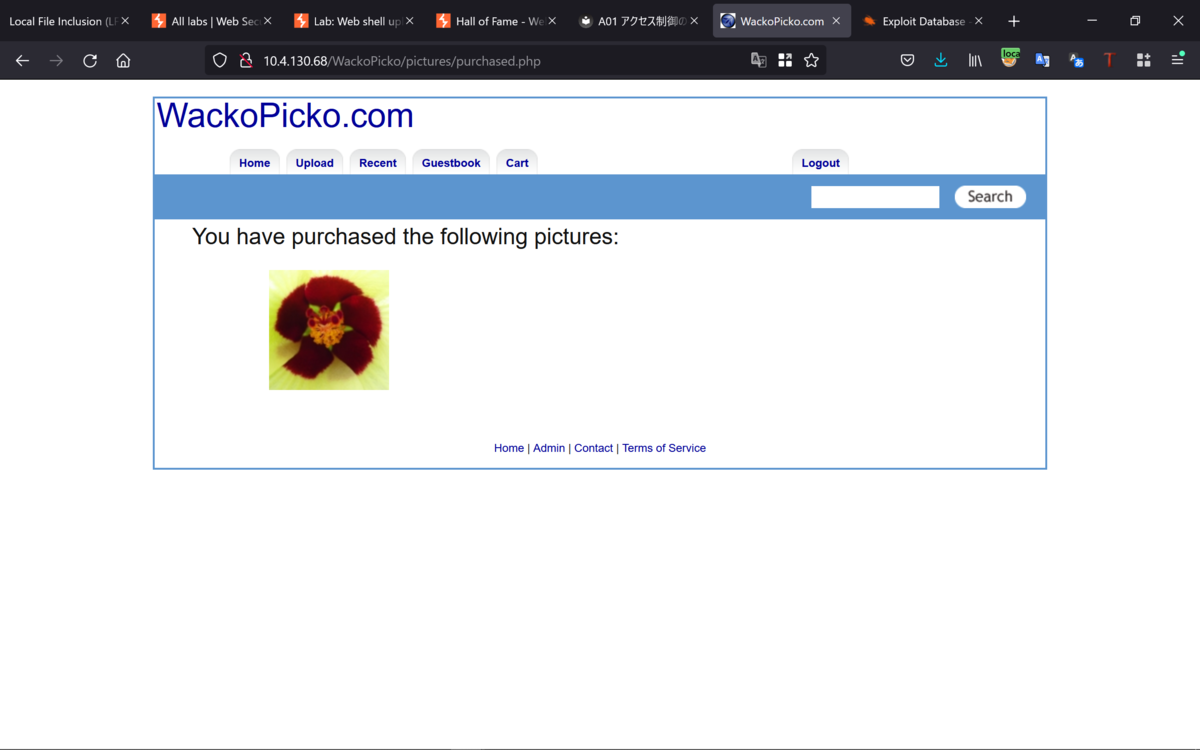This screenshot has width=1200, height=750.
Task: Translate this page using address bar icon
Action: click(759, 61)
